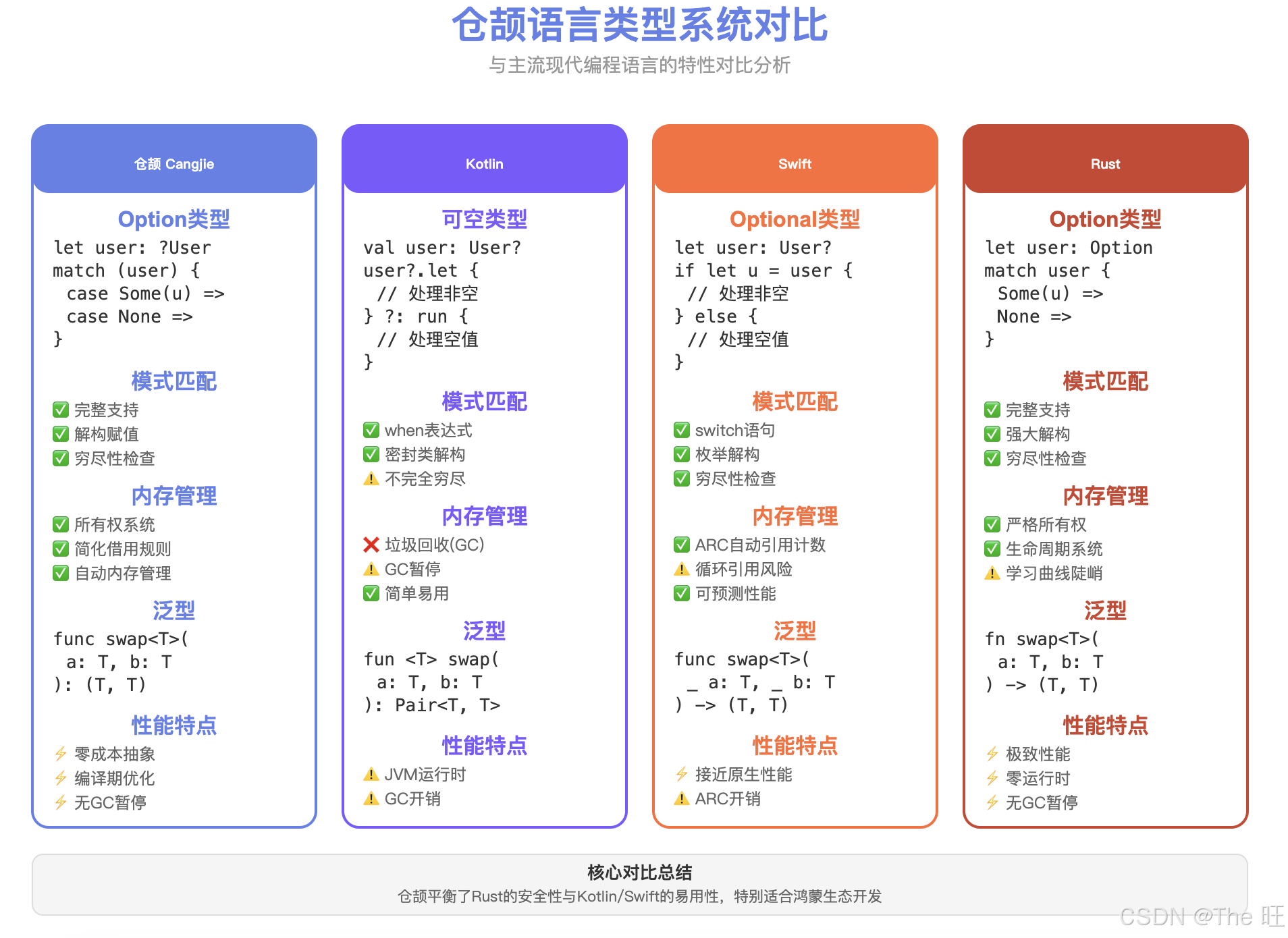Image resolution: width=1288 pixels, height=938 pixels.
Task: Click the checkmark beside ARC自动引用计数
Action: click(682, 545)
